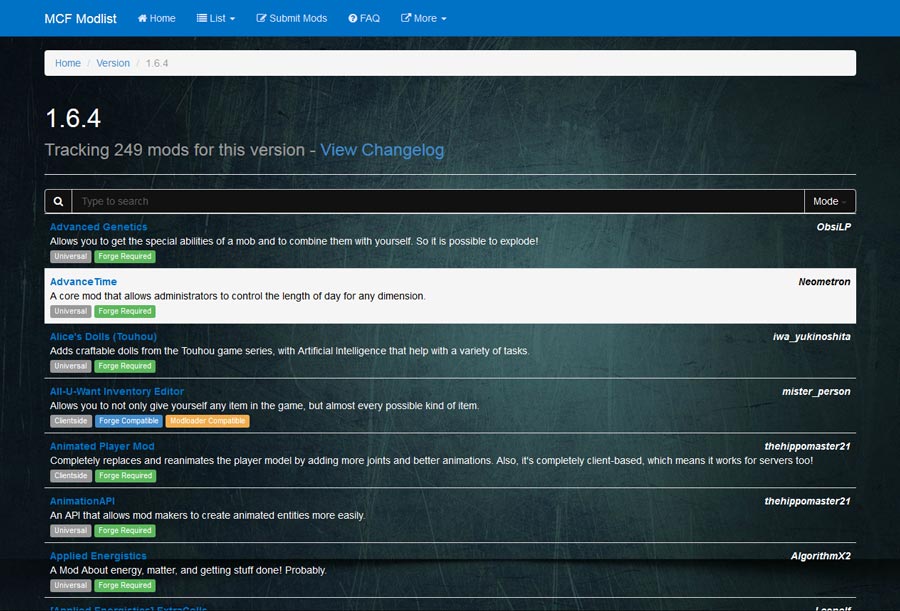Click Forge Required tag under Animated Player Mod
The height and width of the screenshot is (611, 900).
pyautogui.click(x=126, y=476)
